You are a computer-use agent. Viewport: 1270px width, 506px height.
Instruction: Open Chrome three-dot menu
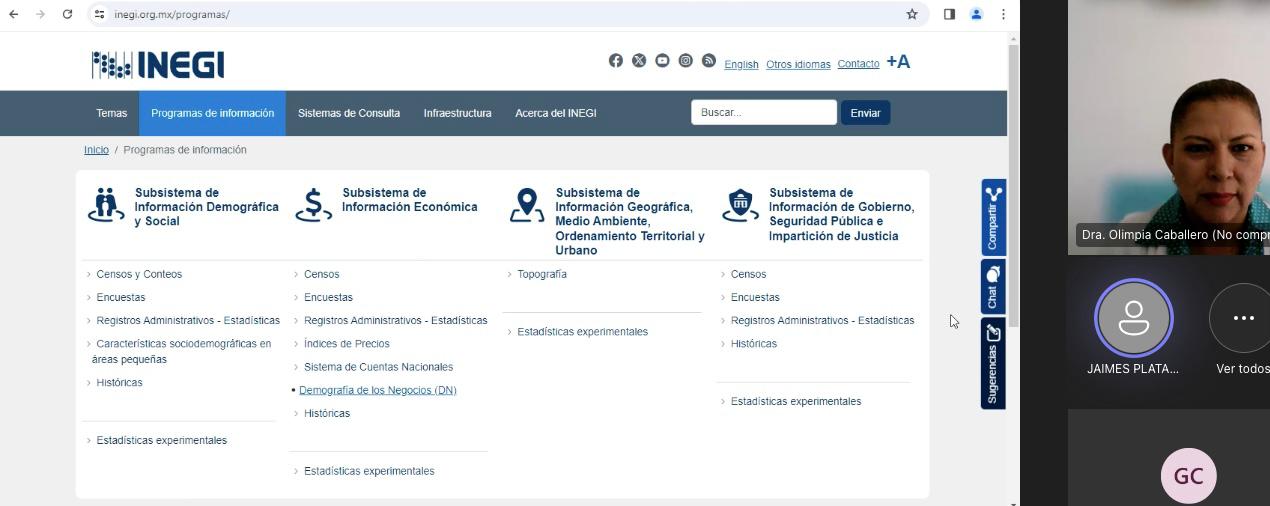point(1003,14)
